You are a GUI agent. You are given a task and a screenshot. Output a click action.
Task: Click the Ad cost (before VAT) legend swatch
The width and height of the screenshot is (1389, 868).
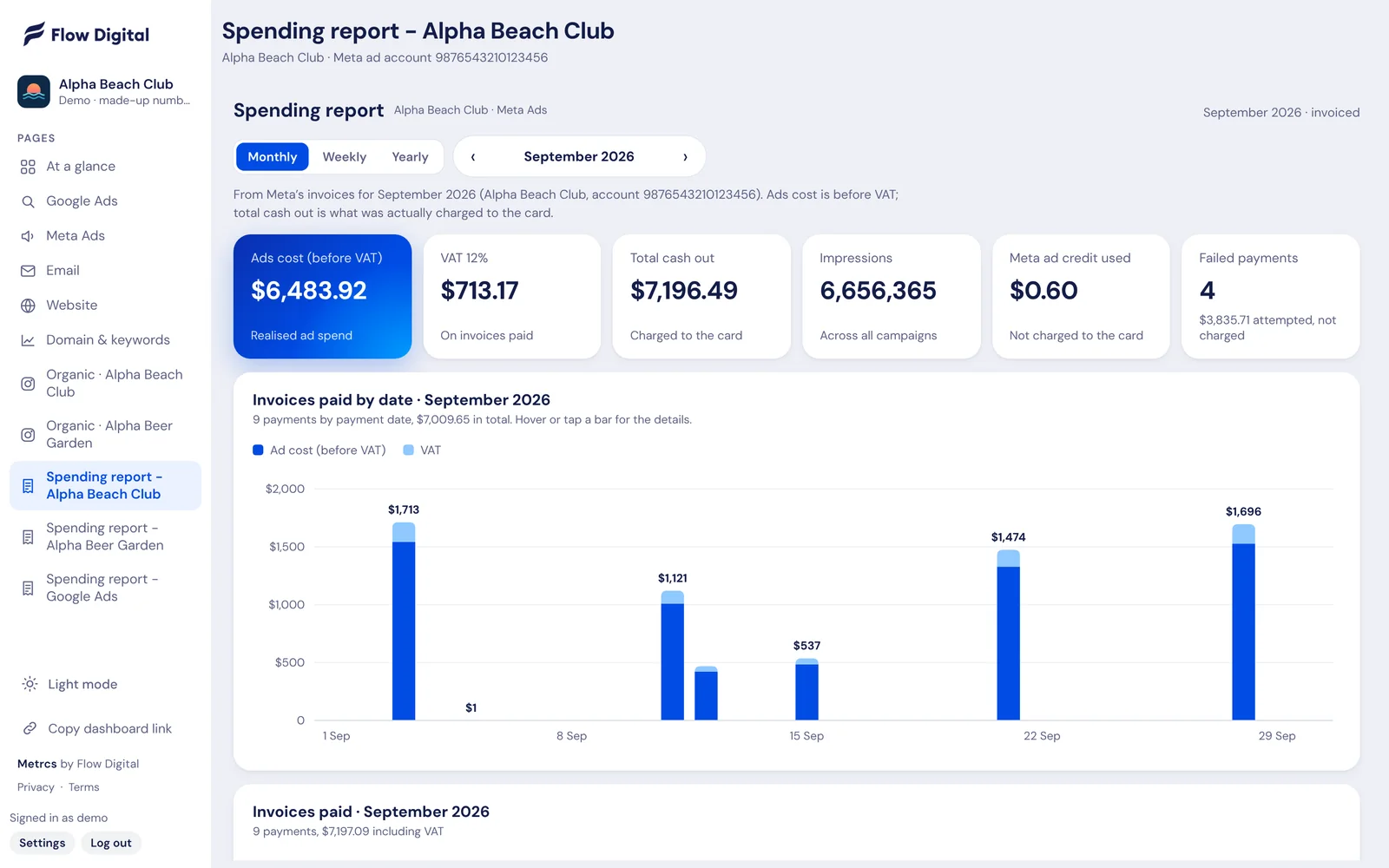pyautogui.click(x=258, y=450)
